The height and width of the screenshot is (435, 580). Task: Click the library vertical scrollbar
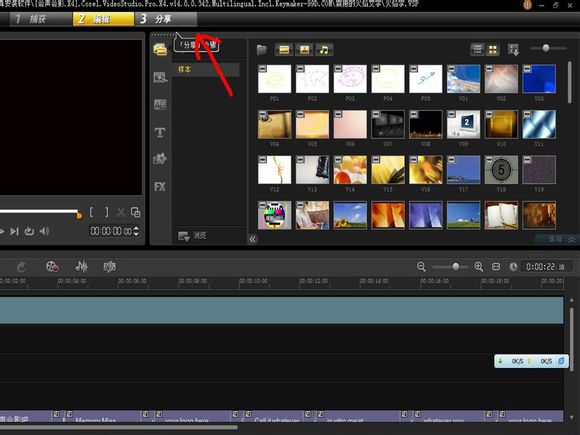click(x=570, y=82)
